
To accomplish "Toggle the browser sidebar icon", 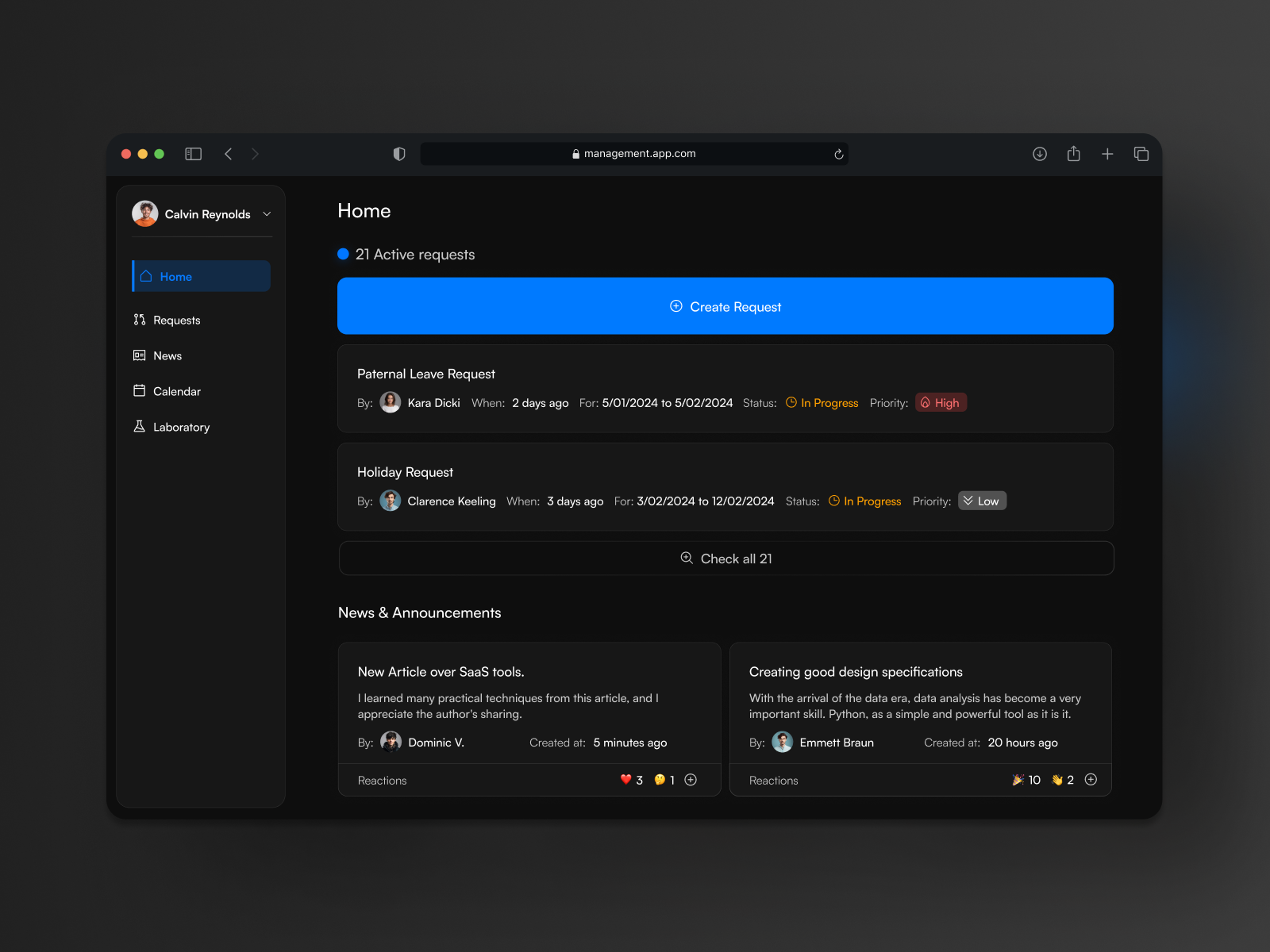I will point(193,153).
